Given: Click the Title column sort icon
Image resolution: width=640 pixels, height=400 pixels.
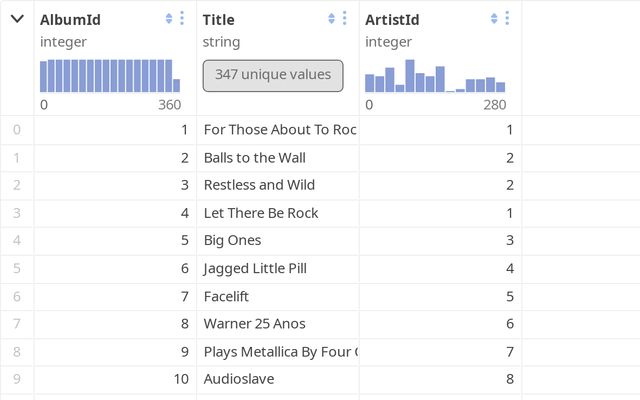Looking at the screenshot, I should [x=332, y=19].
